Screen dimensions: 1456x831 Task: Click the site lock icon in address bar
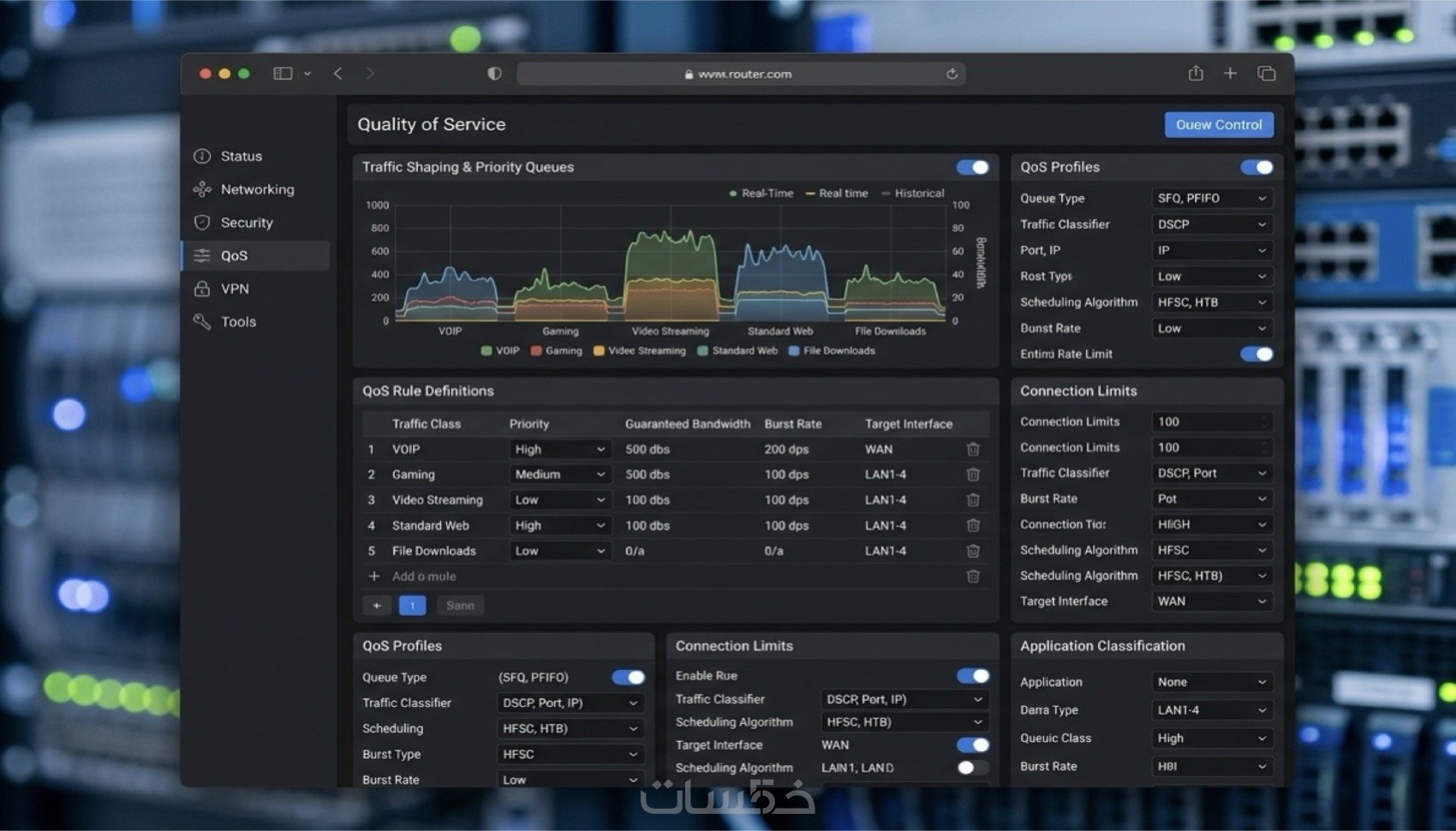point(689,75)
